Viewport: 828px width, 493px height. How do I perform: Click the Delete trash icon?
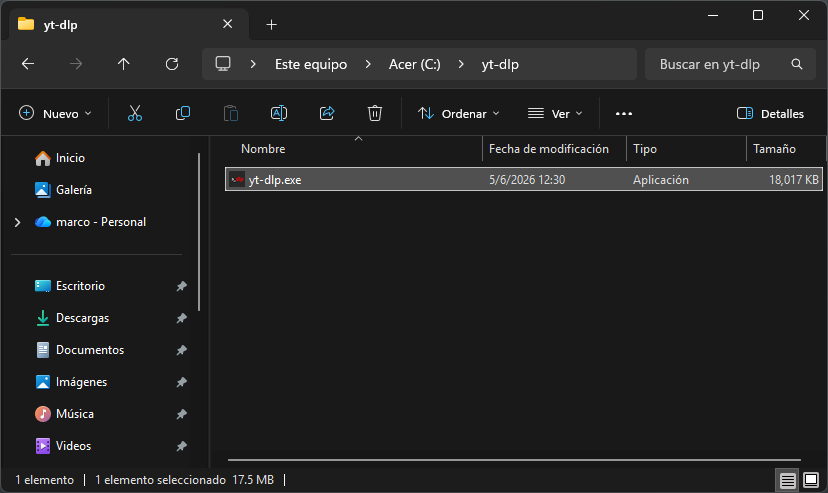click(x=375, y=113)
